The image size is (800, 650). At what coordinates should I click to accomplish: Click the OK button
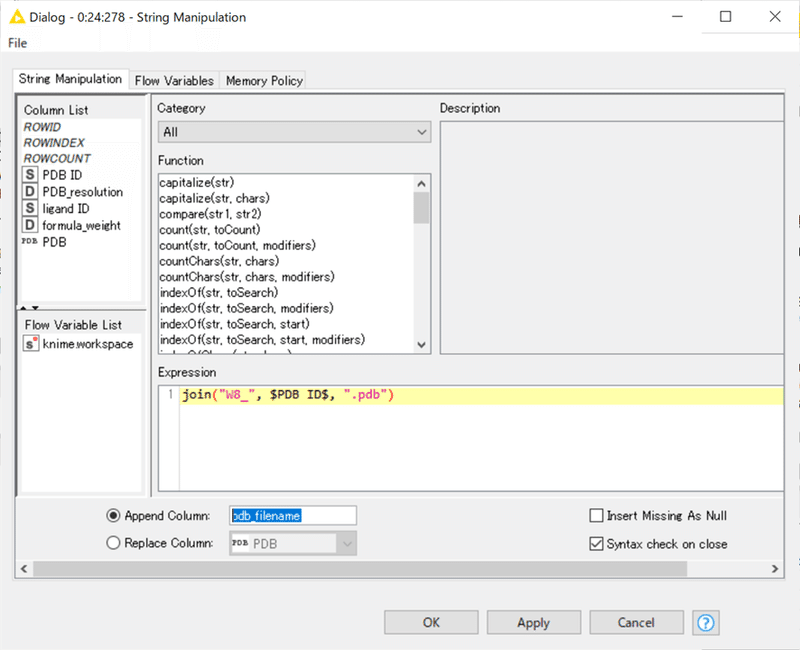pyautogui.click(x=431, y=622)
